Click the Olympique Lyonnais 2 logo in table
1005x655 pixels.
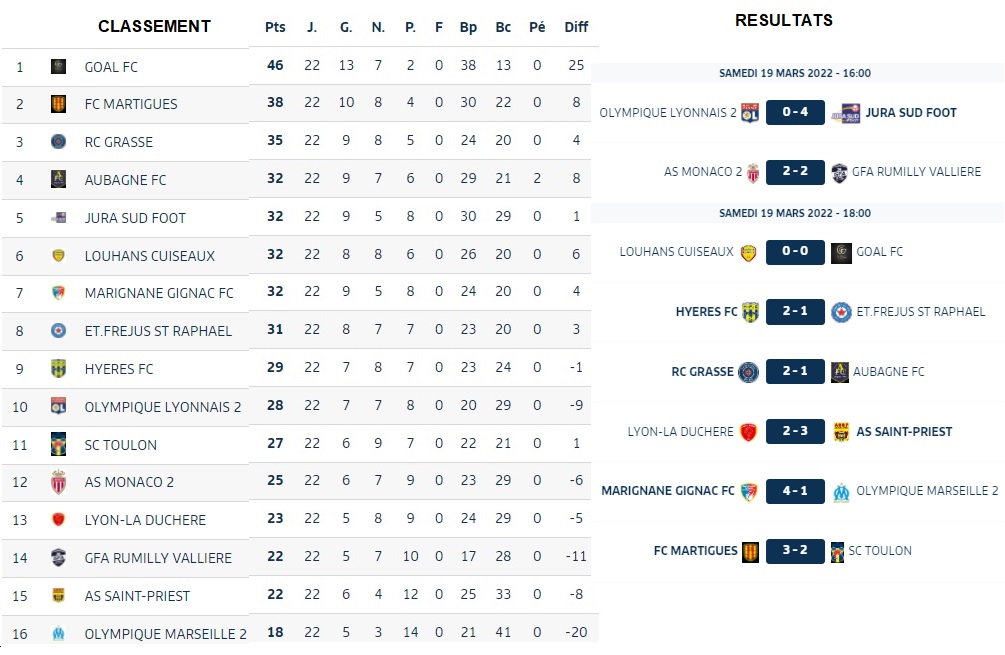[x=58, y=407]
